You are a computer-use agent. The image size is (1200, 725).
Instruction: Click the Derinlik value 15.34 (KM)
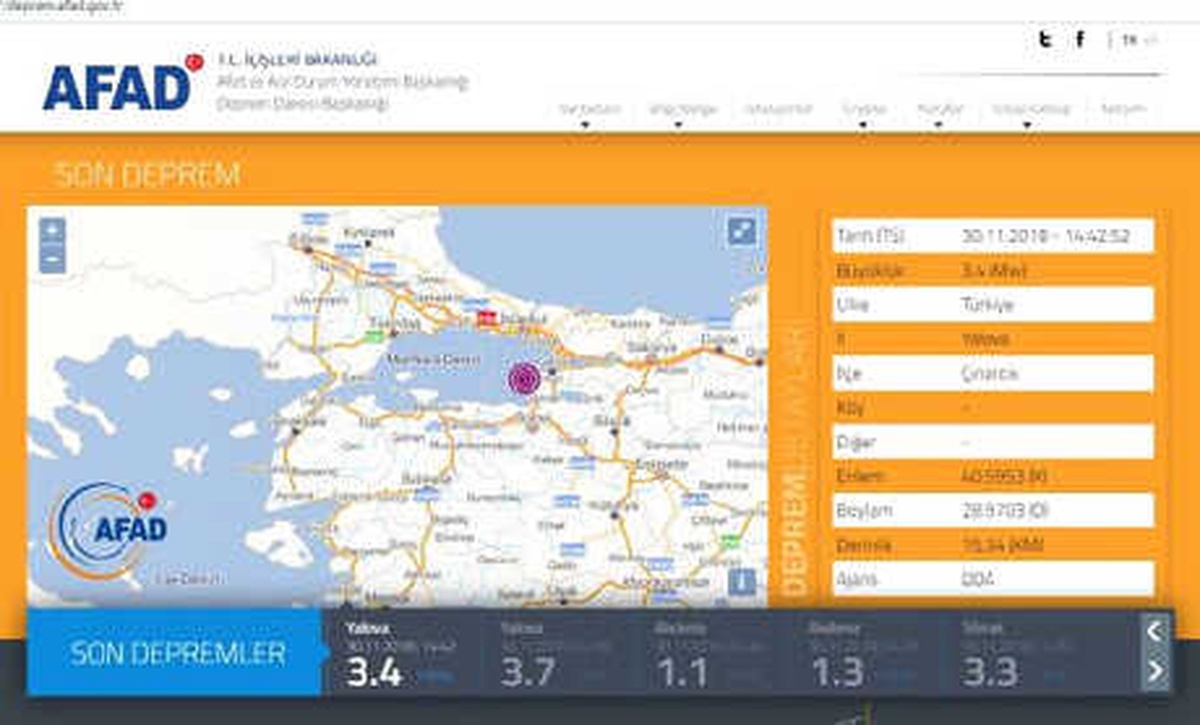(x=1003, y=544)
